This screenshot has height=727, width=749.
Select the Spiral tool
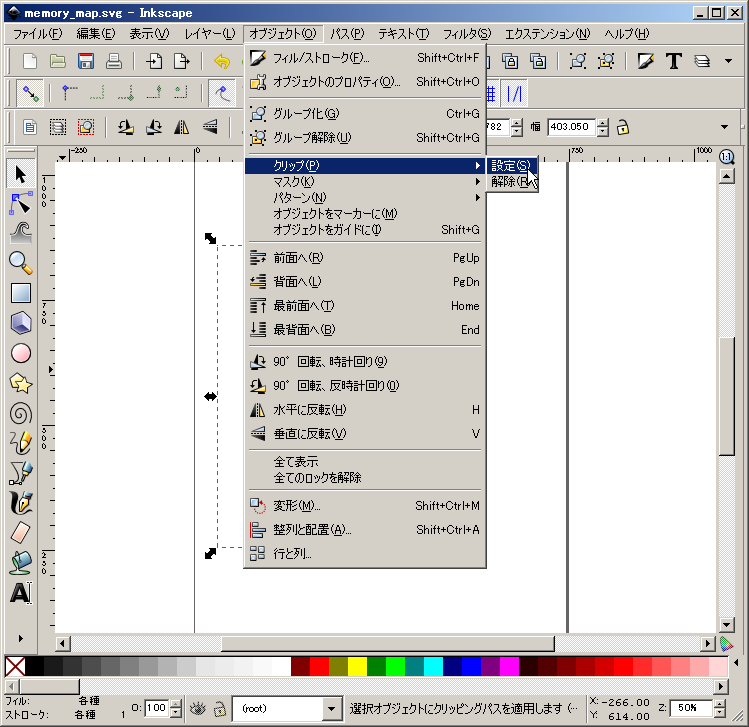pos(21,414)
